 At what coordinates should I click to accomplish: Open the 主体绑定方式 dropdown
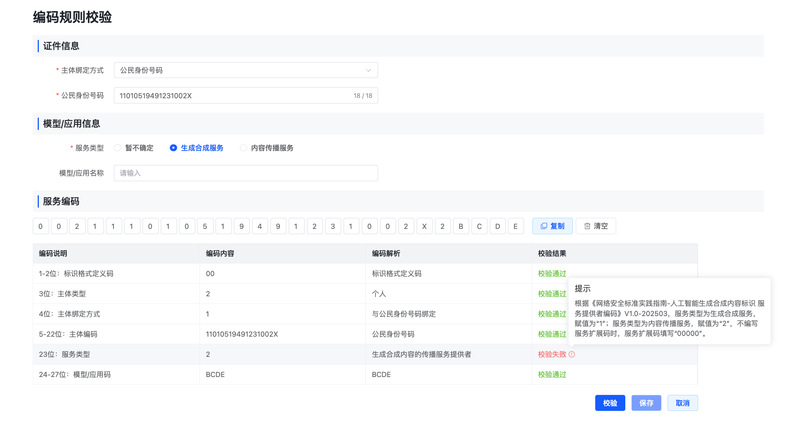coord(245,71)
